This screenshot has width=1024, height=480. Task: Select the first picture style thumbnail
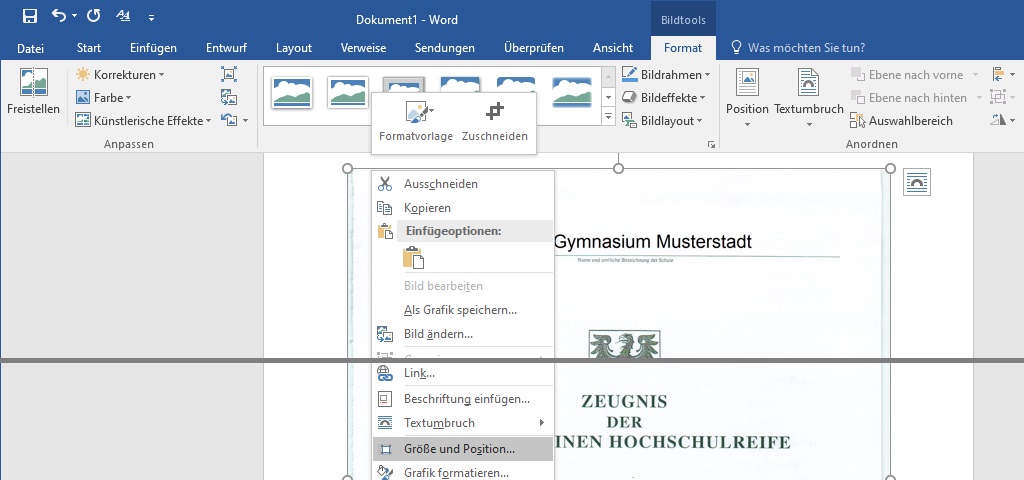pos(292,93)
